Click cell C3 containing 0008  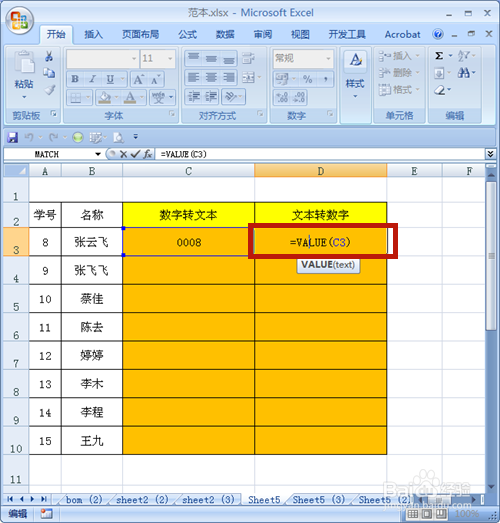click(188, 242)
